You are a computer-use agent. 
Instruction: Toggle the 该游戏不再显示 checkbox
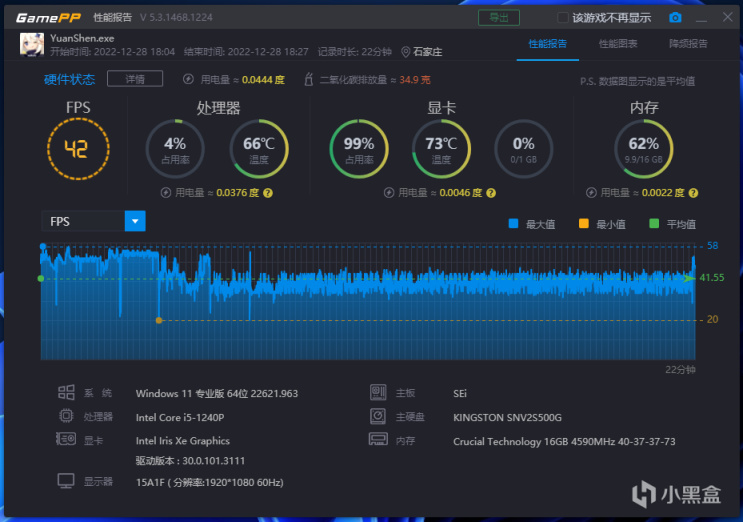click(562, 18)
